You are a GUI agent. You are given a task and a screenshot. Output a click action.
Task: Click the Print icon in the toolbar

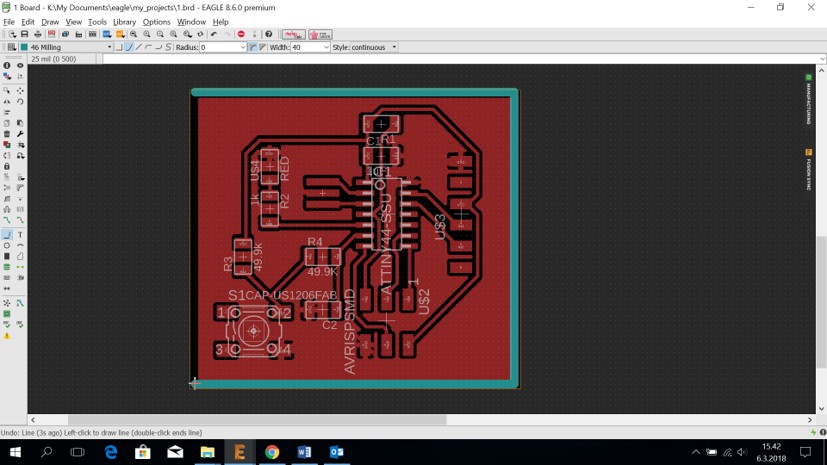37,34
